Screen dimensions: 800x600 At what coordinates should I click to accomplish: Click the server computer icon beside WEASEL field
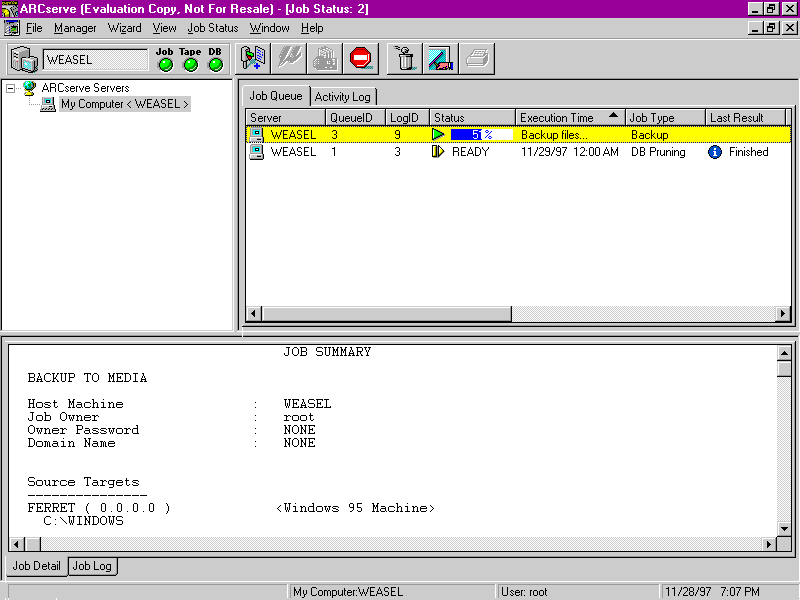[25, 60]
